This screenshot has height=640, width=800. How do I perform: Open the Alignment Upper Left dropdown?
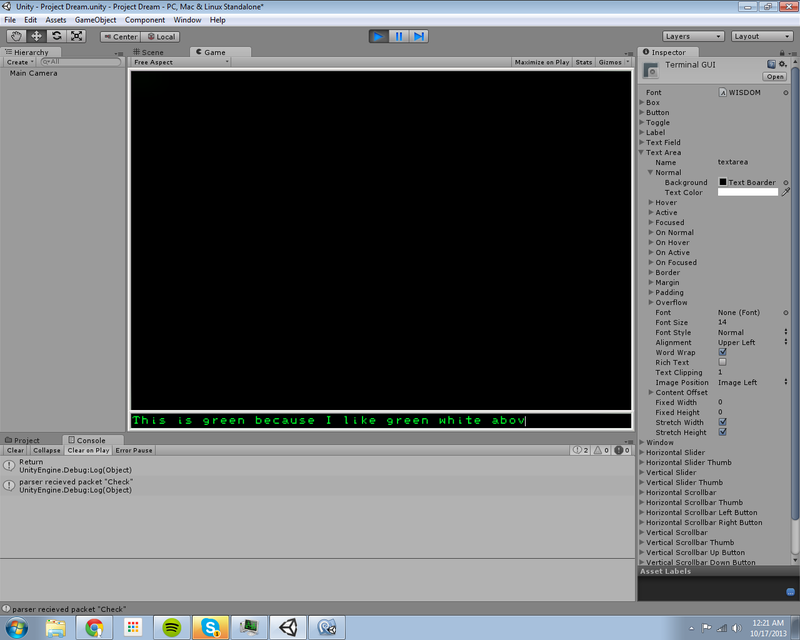click(x=753, y=342)
